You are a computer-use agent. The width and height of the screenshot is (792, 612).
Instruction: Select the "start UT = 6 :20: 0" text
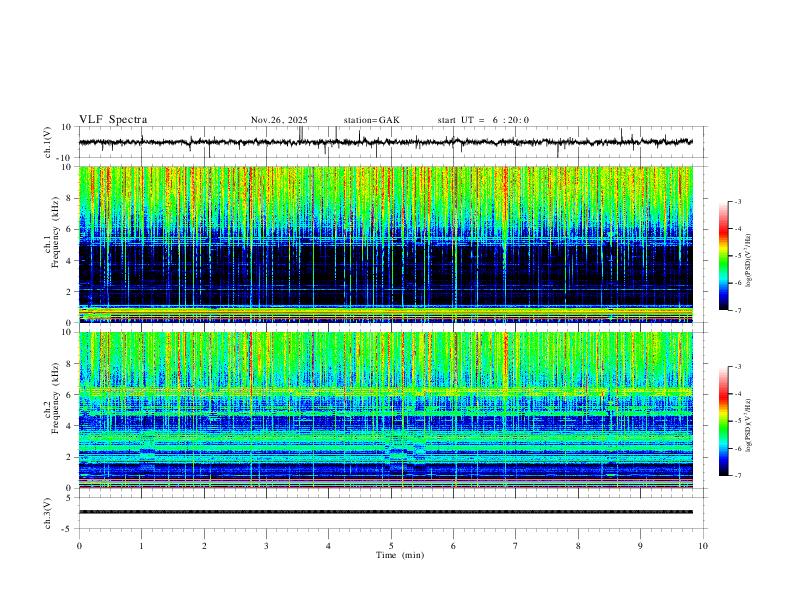click(x=483, y=120)
